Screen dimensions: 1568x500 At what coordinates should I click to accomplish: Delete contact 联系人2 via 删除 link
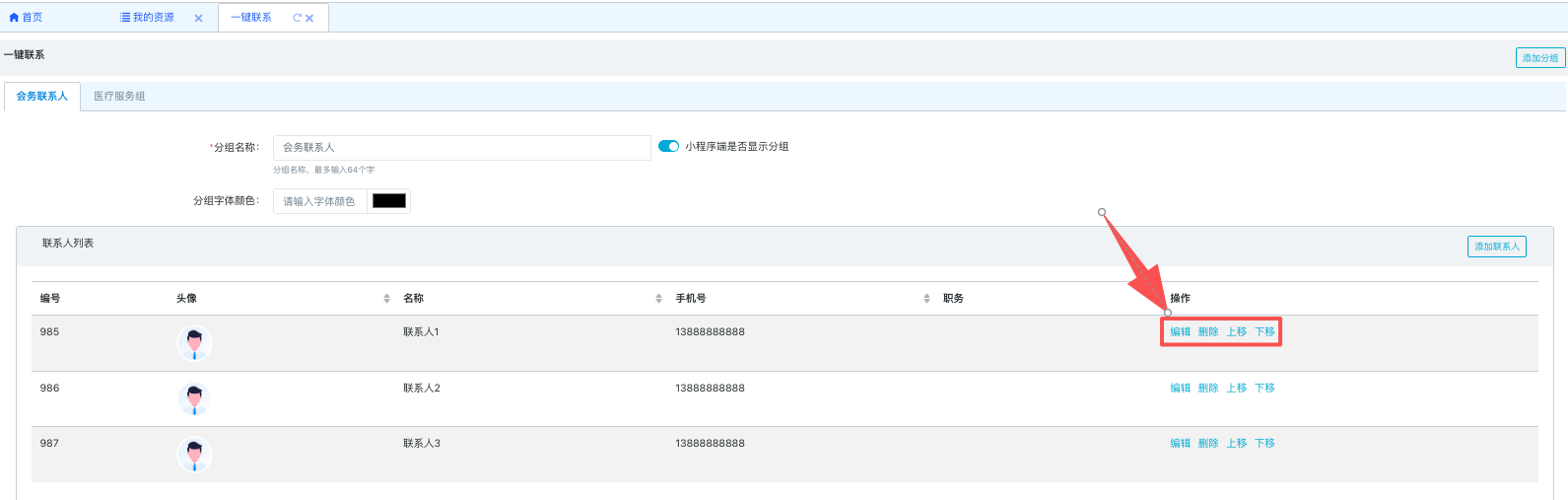[1208, 389]
